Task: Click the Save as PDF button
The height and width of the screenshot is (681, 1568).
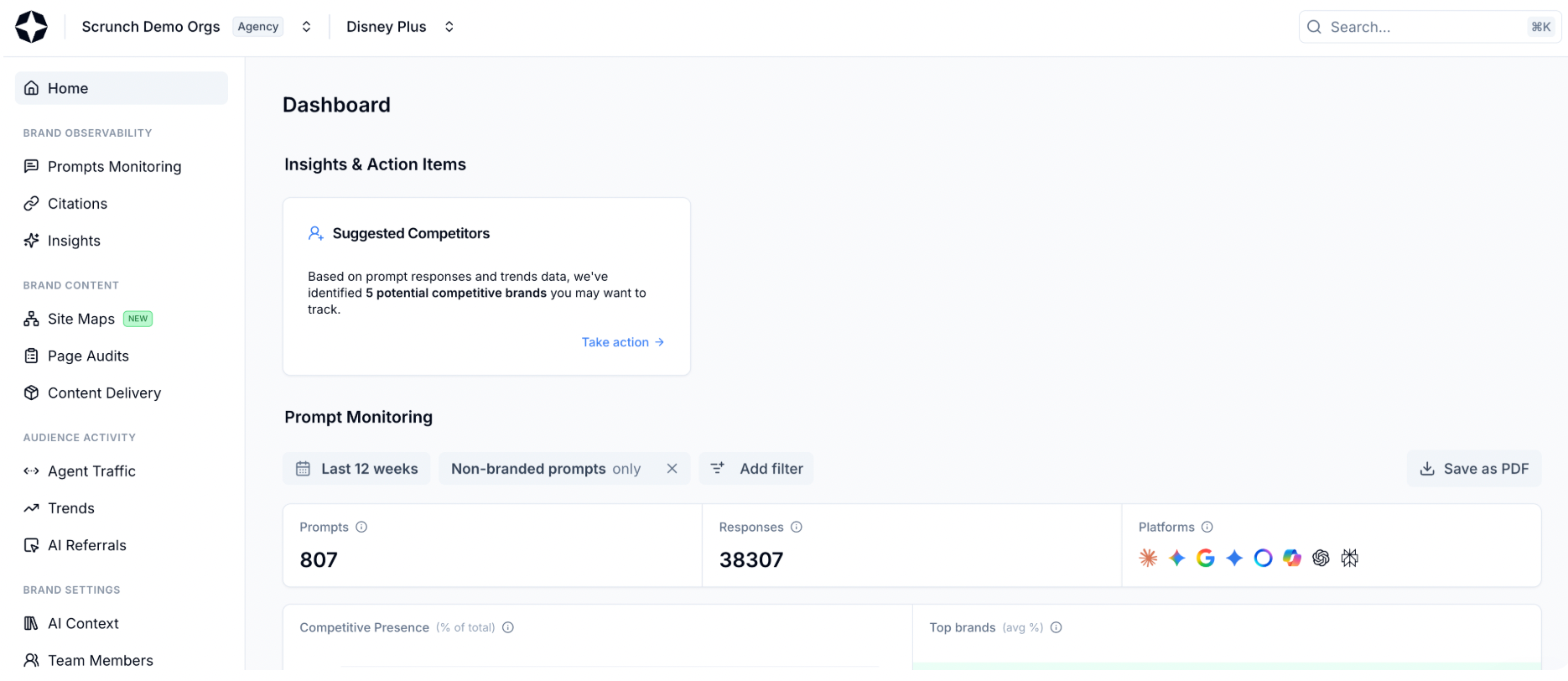Action: (x=1473, y=469)
